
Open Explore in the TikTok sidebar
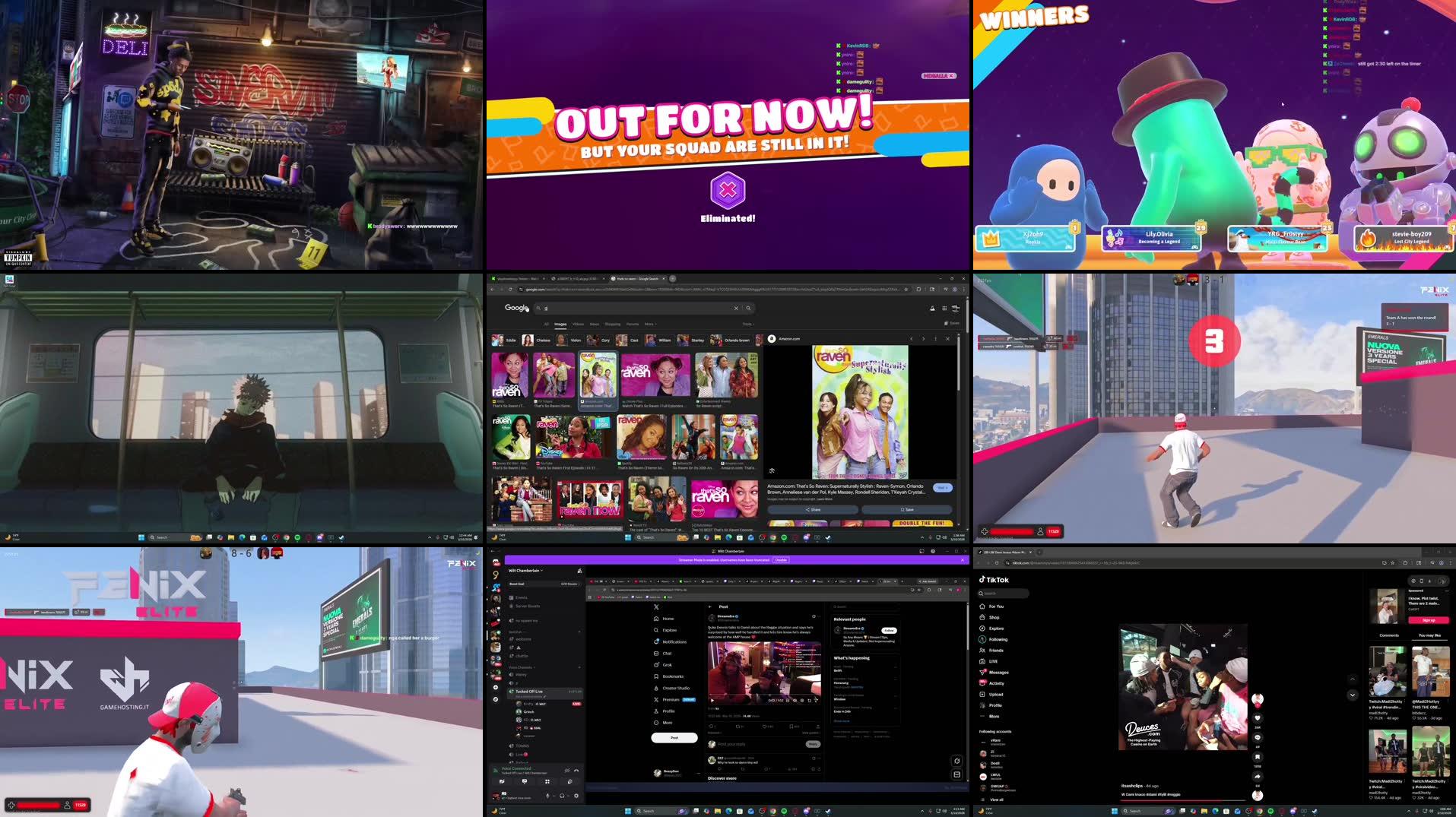click(997, 629)
